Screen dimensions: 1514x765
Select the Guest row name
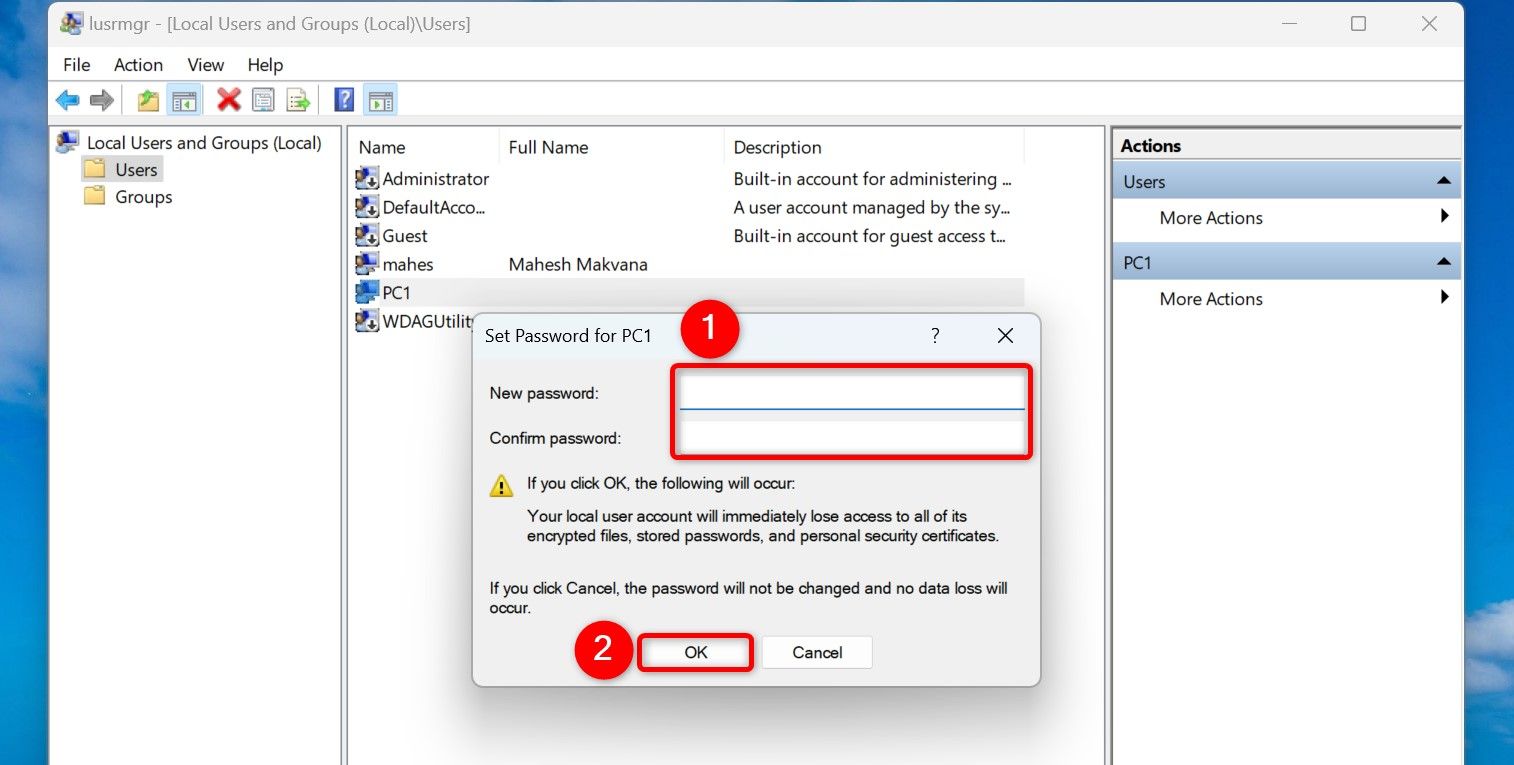click(405, 236)
